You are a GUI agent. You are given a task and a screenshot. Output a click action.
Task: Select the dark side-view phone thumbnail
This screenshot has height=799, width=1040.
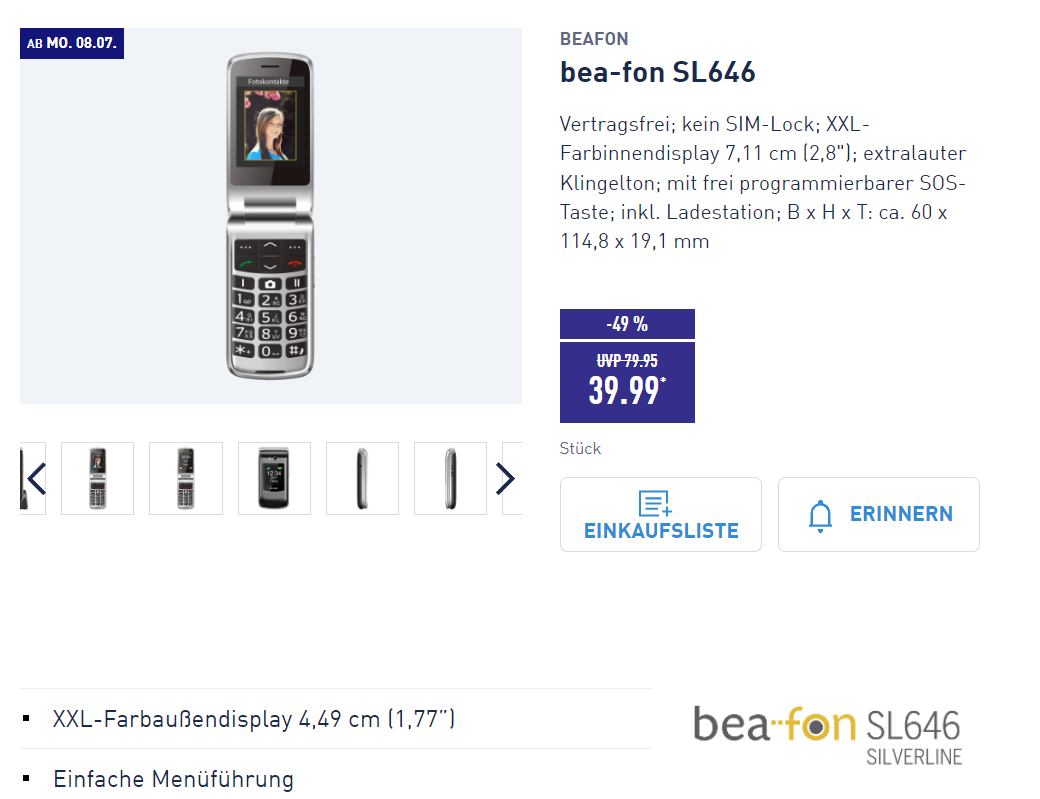click(x=362, y=479)
